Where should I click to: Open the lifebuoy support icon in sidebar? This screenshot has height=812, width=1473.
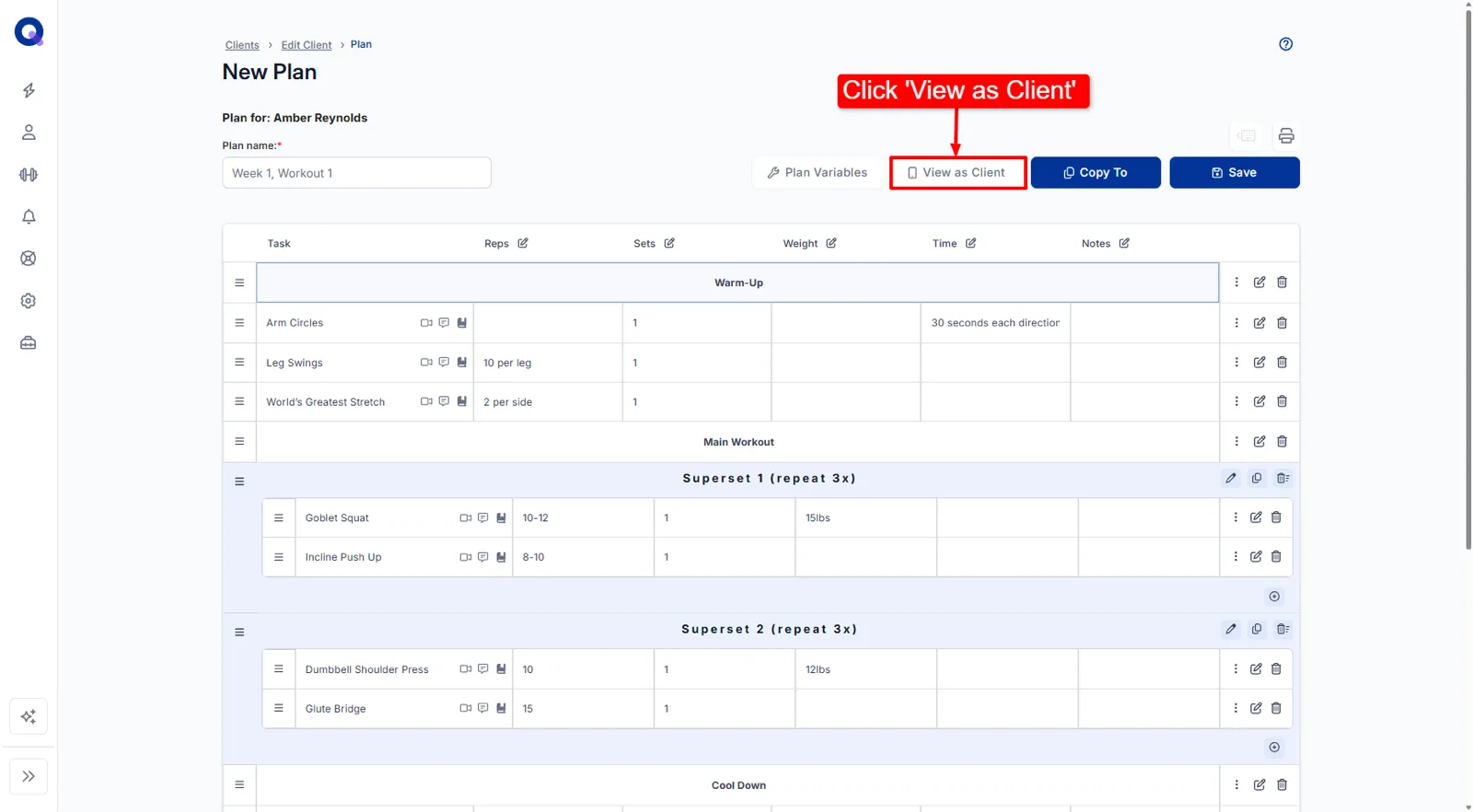[29, 259]
